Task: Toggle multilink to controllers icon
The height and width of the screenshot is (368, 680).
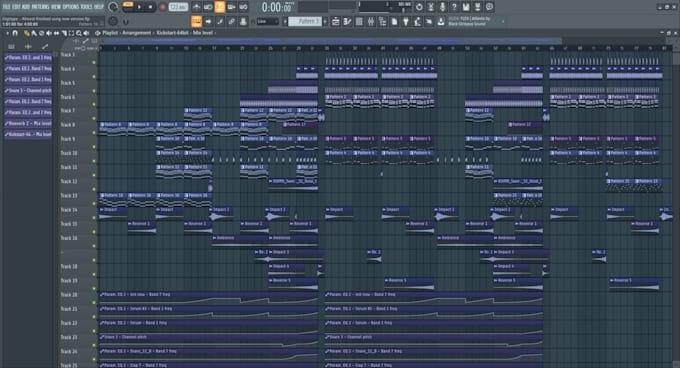Action: tap(243, 21)
